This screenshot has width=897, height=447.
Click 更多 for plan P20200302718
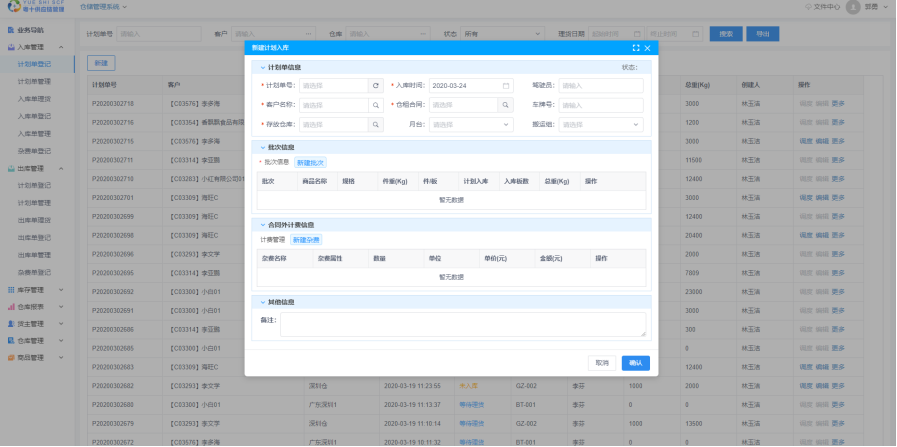pyautogui.click(x=838, y=104)
